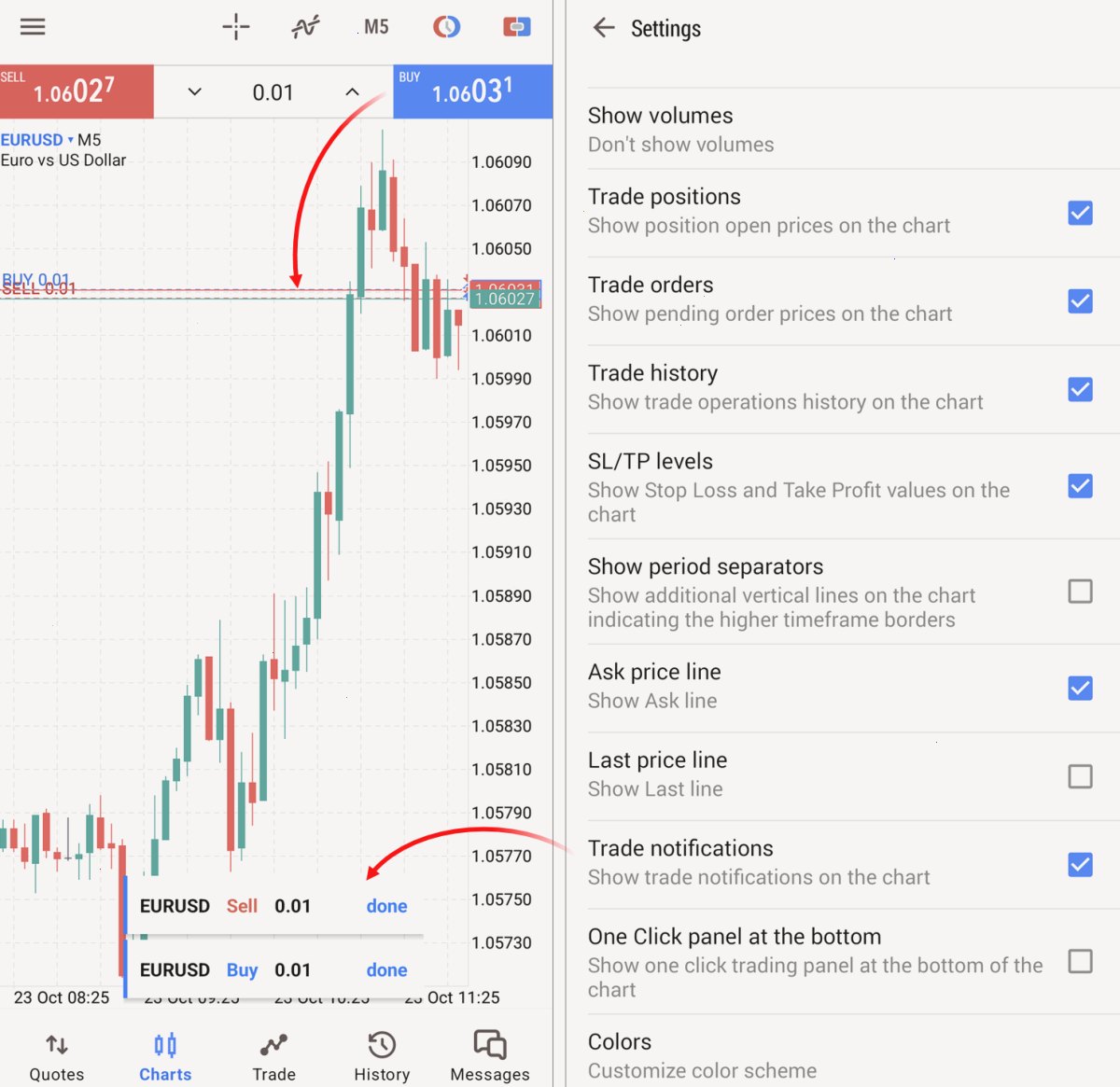Uncheck the Trade notifications checkbox
Image resolution: width=1120 pixels, height=1087 pixels.
[x=1080, y=865]
